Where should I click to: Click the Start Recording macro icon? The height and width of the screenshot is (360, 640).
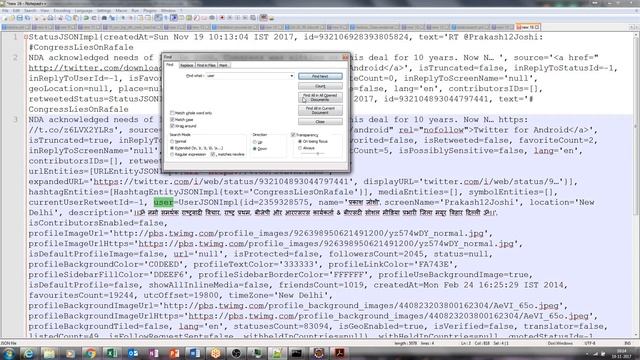222,18
